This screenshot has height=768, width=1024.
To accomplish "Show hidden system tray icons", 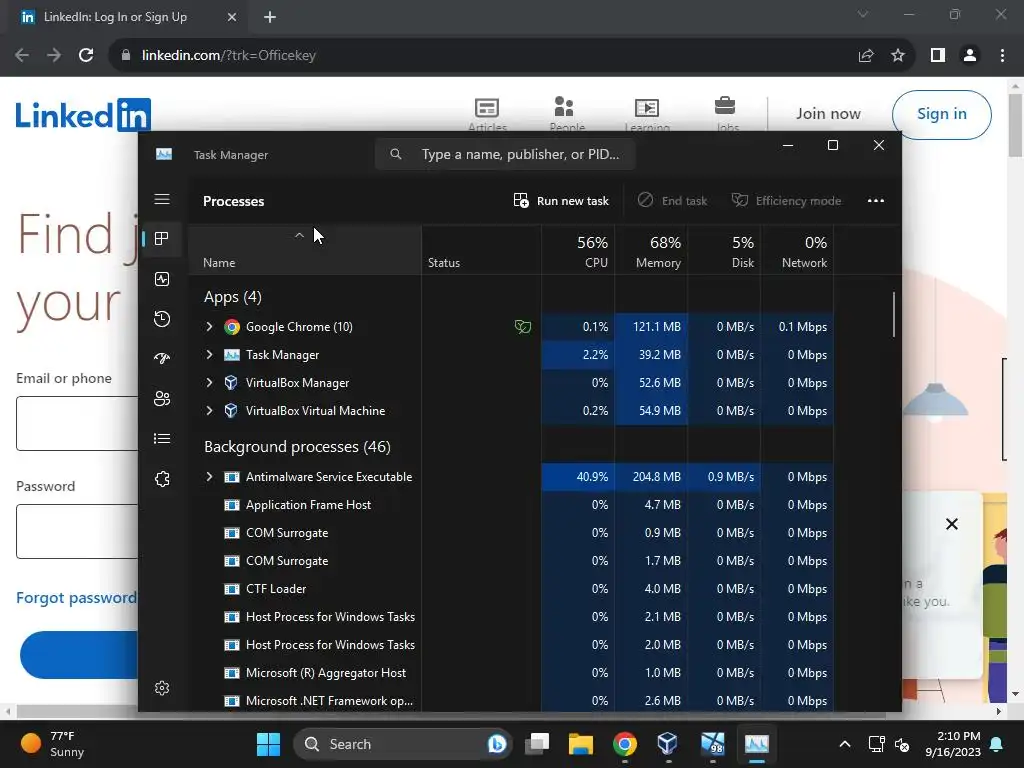I will click(x=844, y=744).
